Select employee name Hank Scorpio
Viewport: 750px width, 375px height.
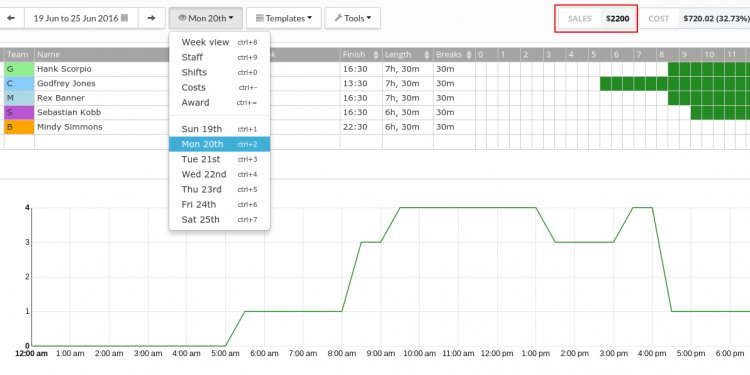[64, 69]
